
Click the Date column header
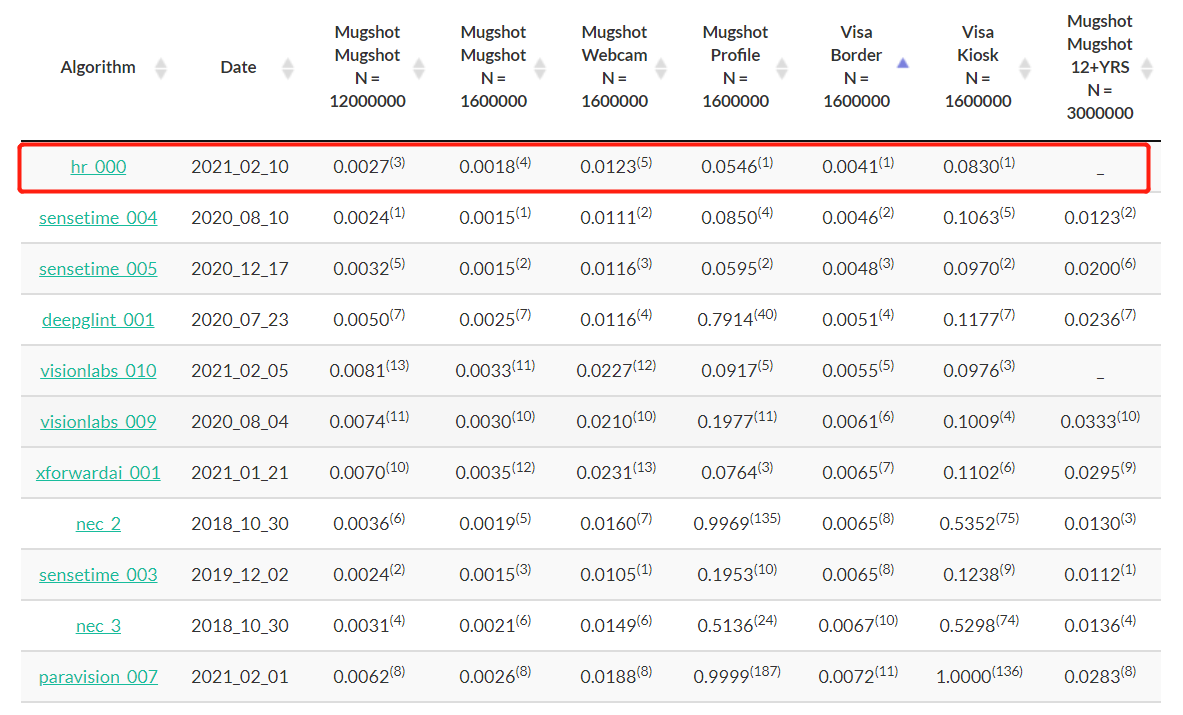(238, 67)
